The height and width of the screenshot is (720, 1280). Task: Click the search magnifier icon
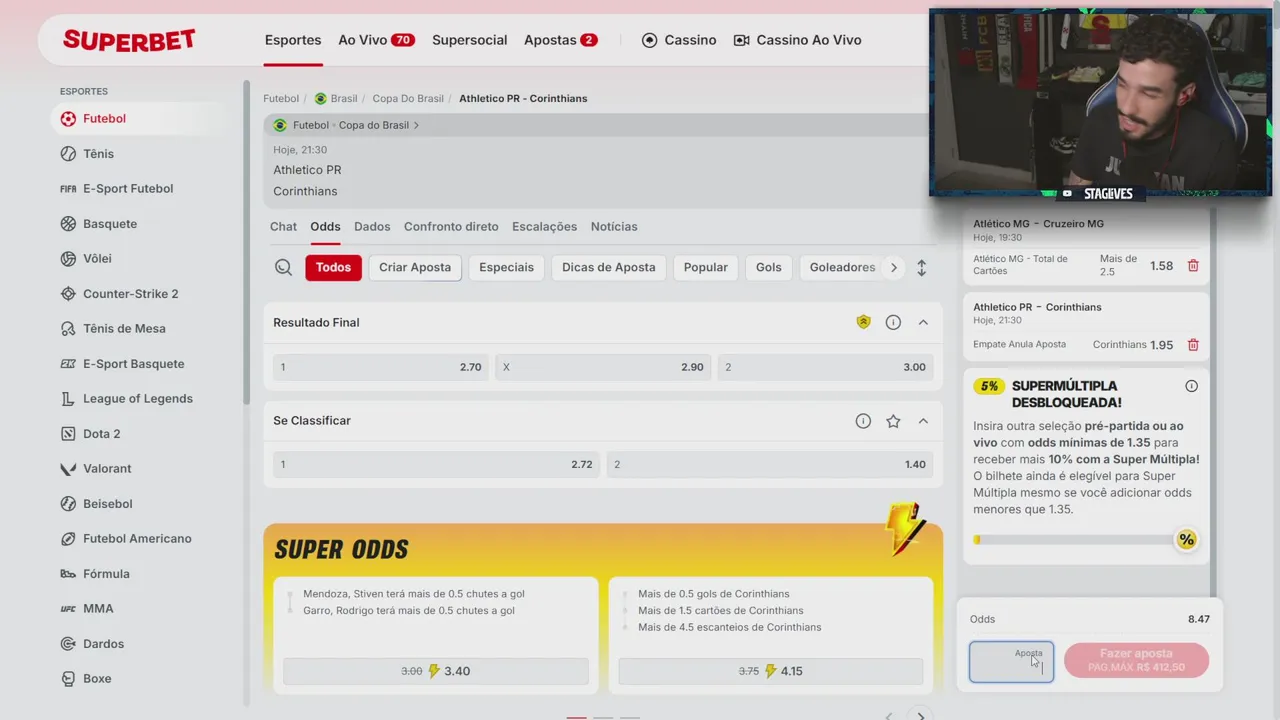pyautogui.click(x=284, y=267)
